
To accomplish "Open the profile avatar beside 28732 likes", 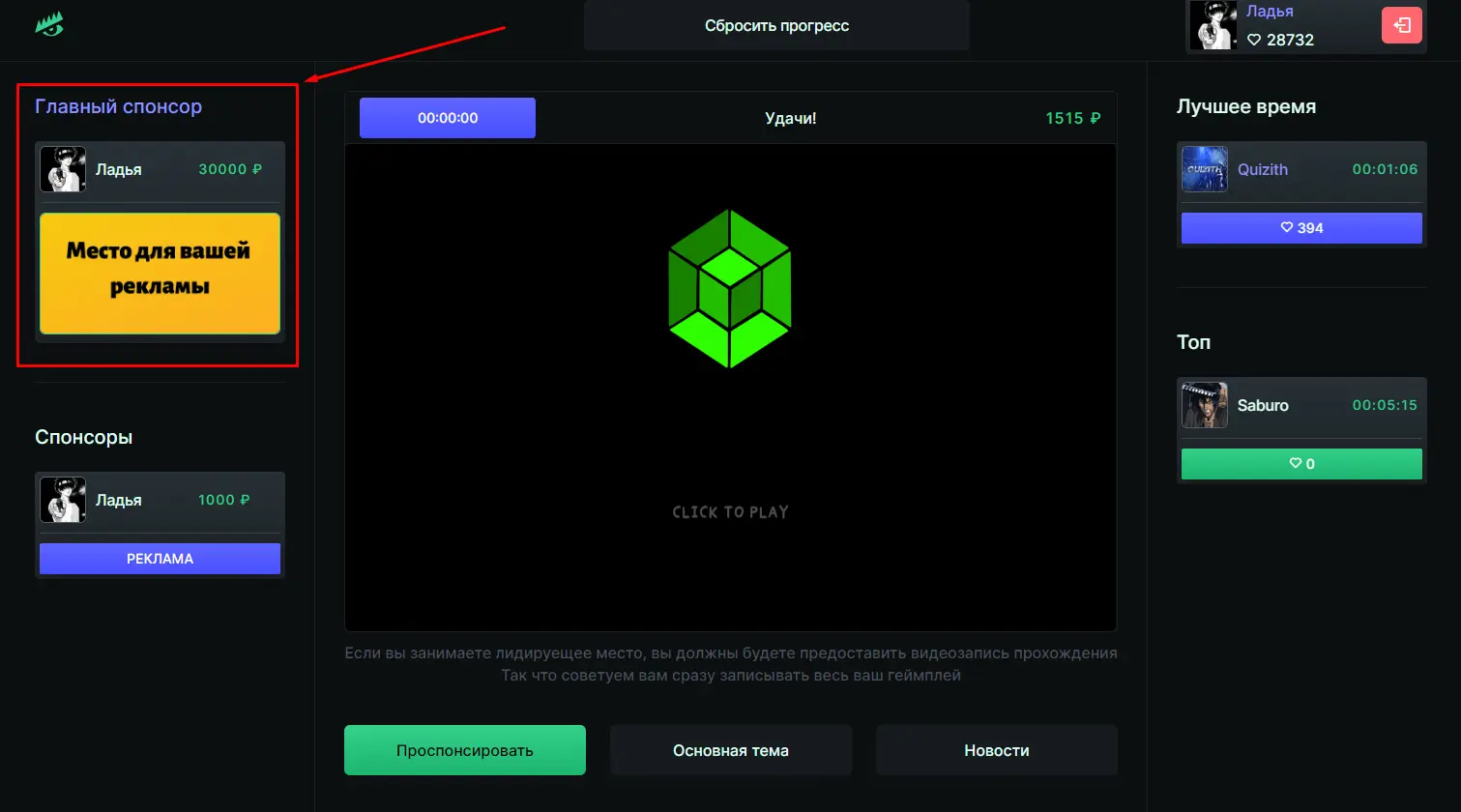I will click(1213, 25).
